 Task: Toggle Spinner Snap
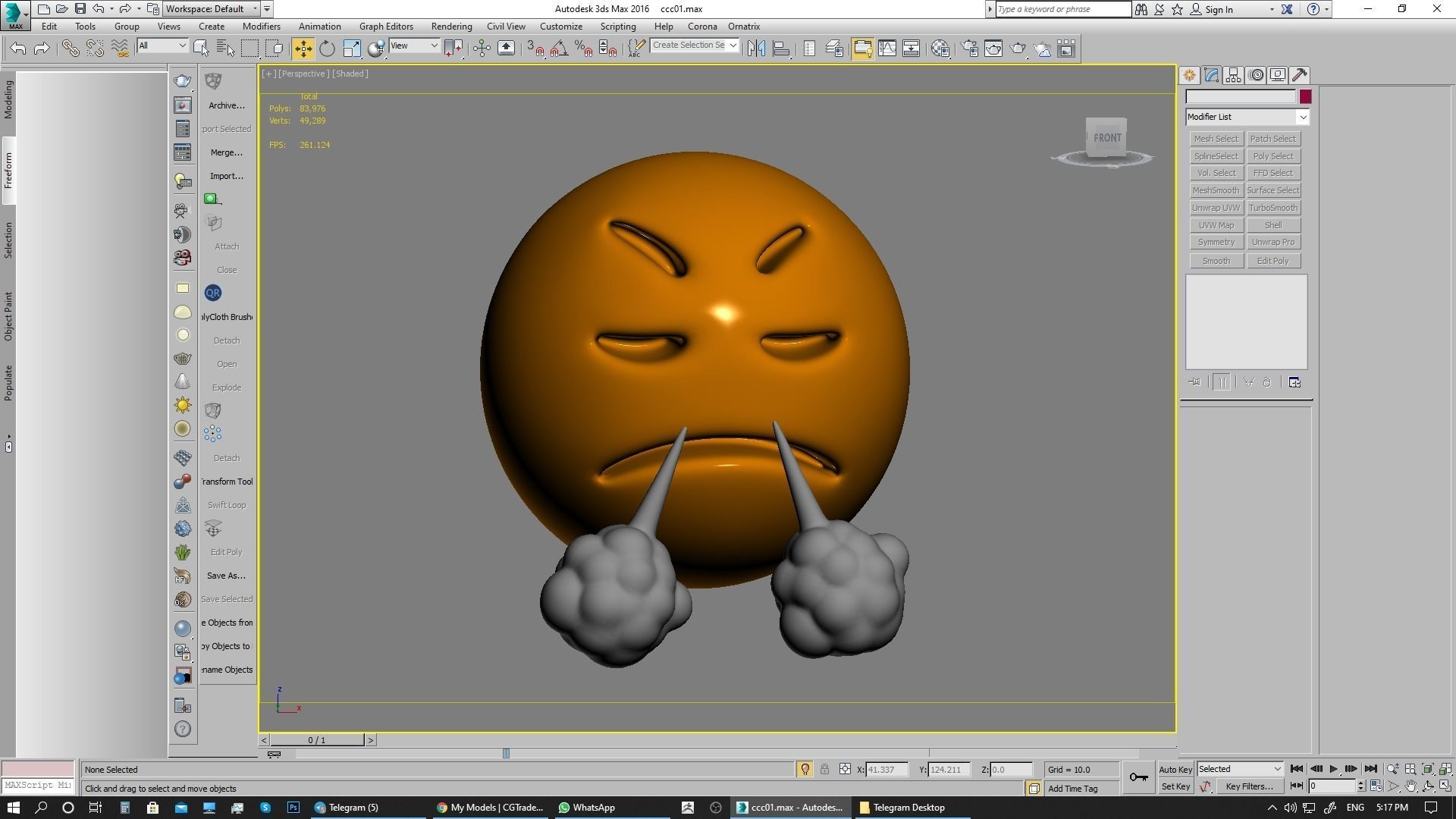pyautogui.click(x=607, y=49)
